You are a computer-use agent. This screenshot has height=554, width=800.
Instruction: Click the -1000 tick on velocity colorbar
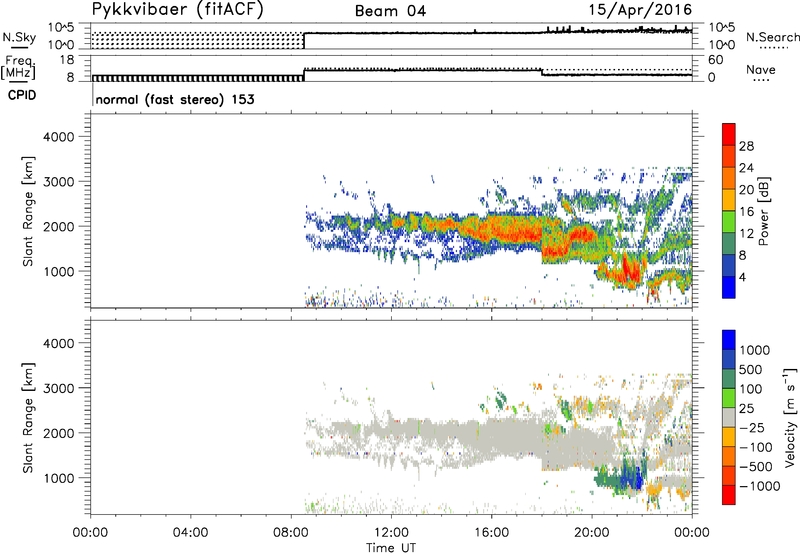click(759, 486)
